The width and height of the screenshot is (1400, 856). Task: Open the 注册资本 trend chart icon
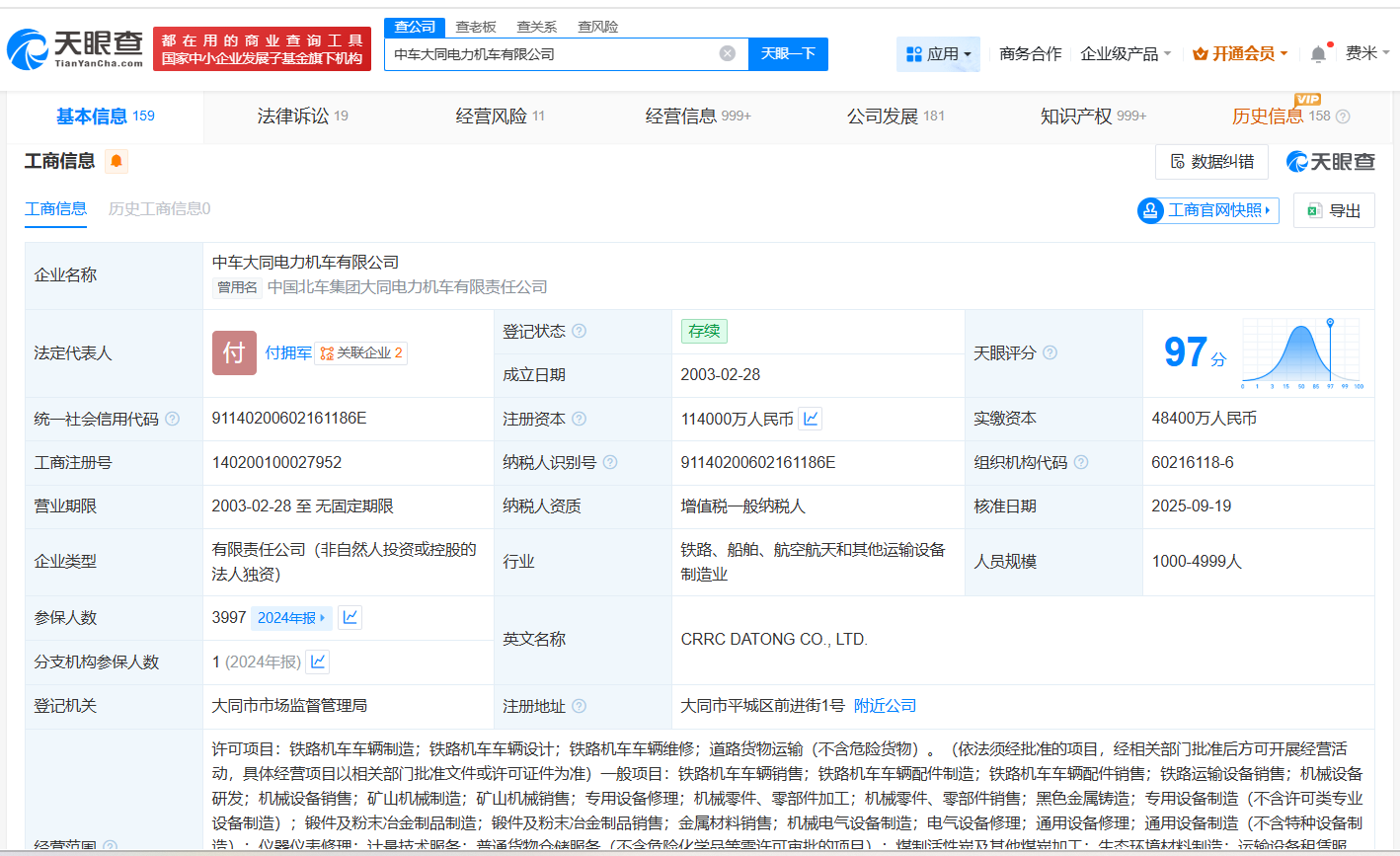tap(810, 419)
